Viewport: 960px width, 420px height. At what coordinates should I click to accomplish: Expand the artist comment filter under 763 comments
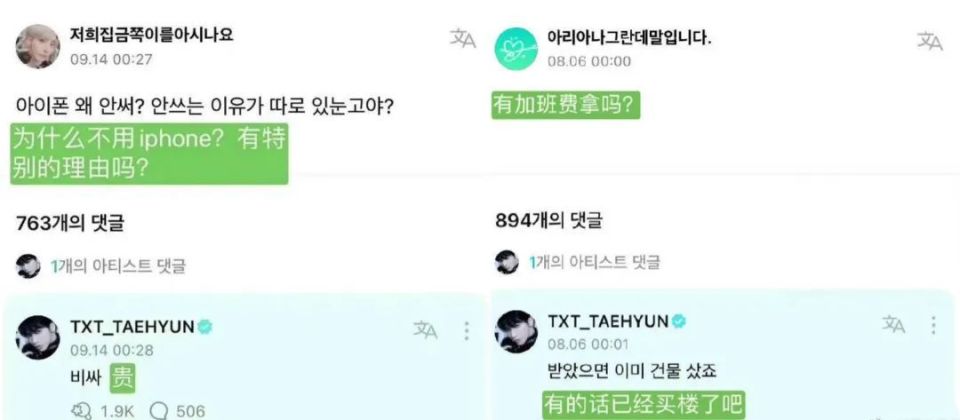100,266
